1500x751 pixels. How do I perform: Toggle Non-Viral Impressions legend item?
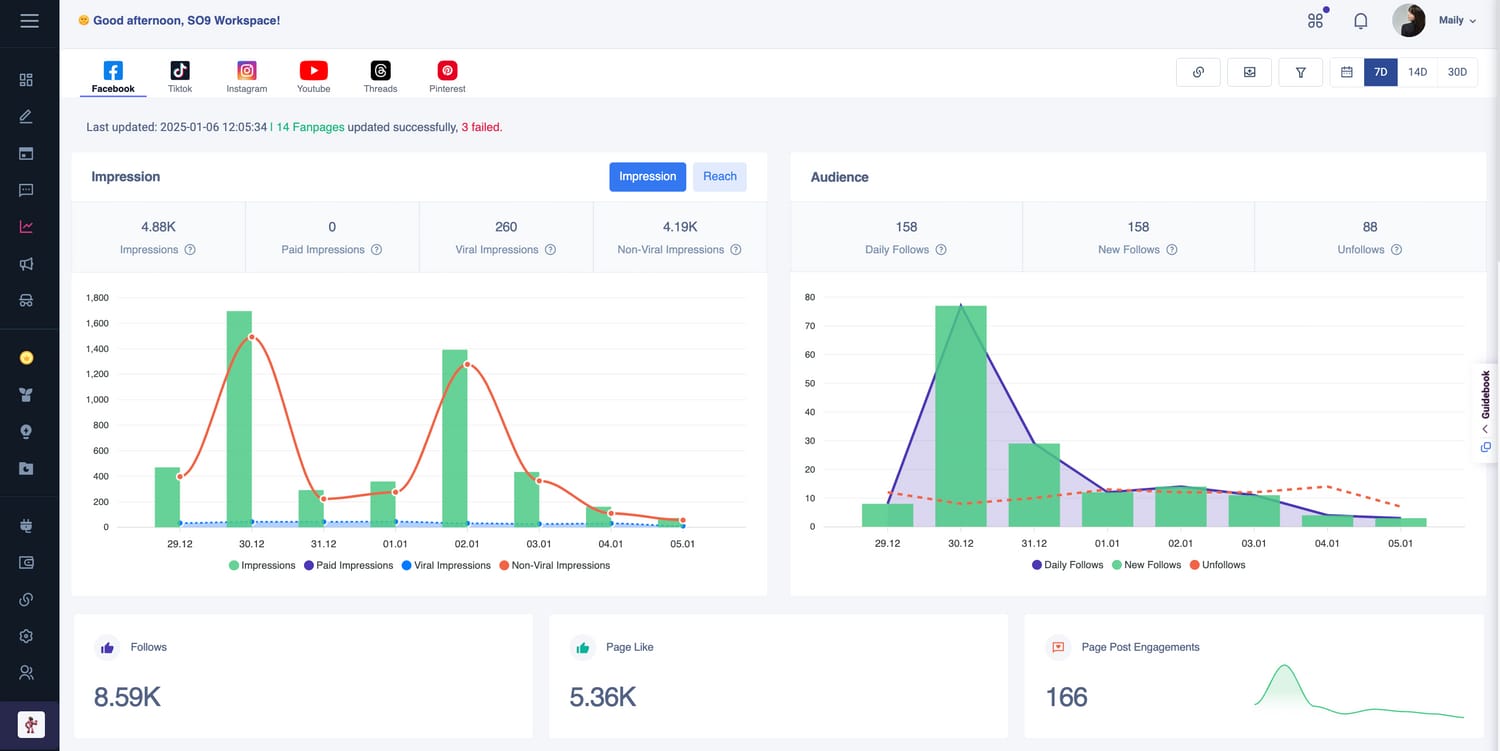click(x=554, y=565)
